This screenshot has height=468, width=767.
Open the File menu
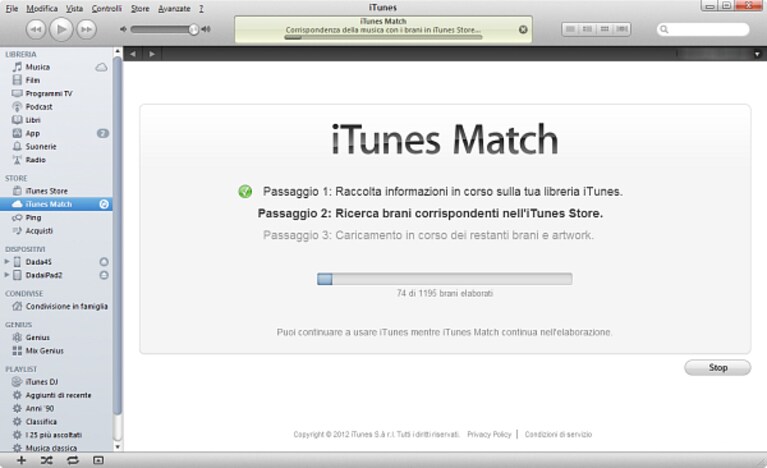tap(11, 8)
